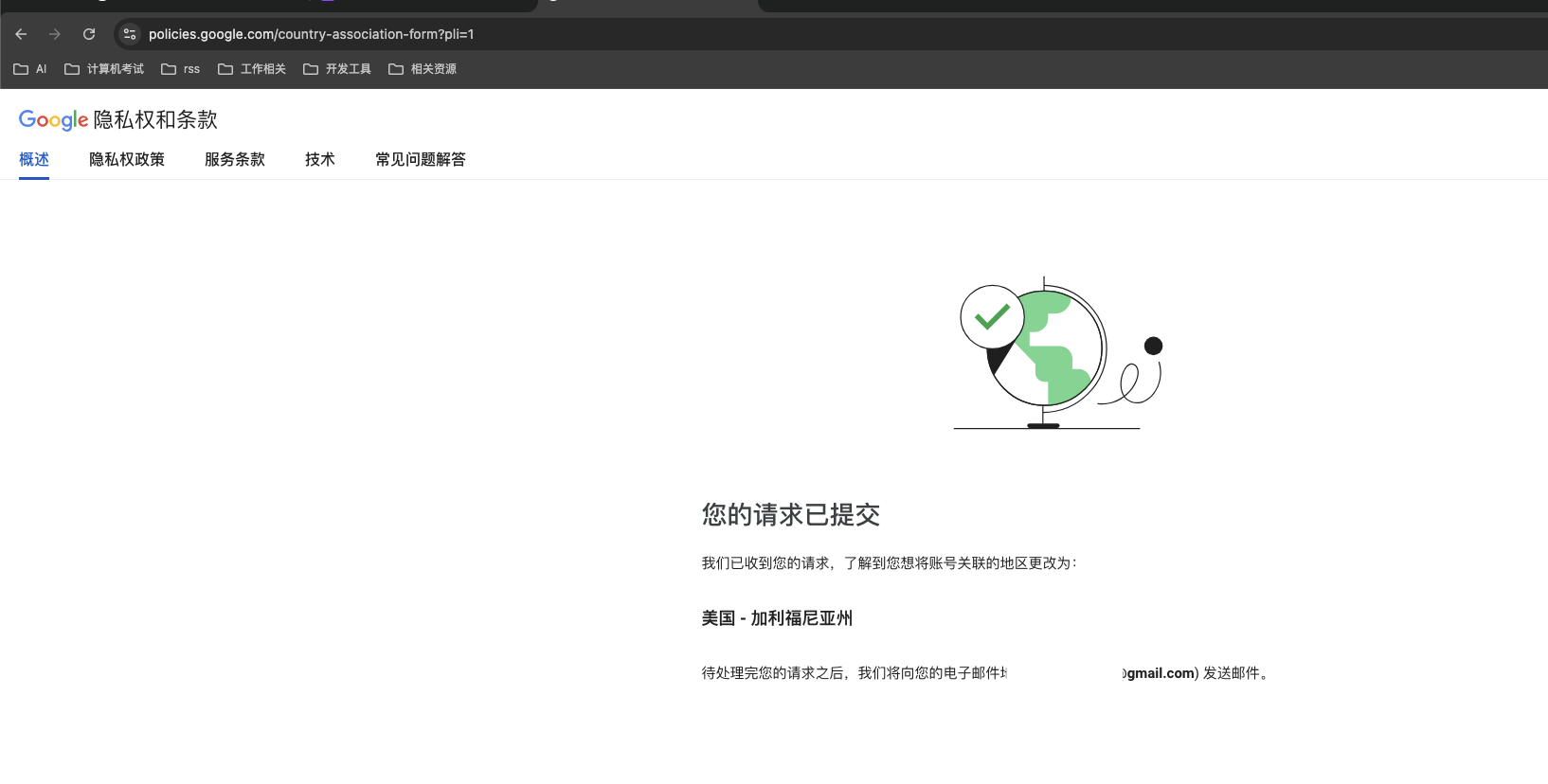
Task: Click the browser back arrow
Action: [x=21, y=34]
